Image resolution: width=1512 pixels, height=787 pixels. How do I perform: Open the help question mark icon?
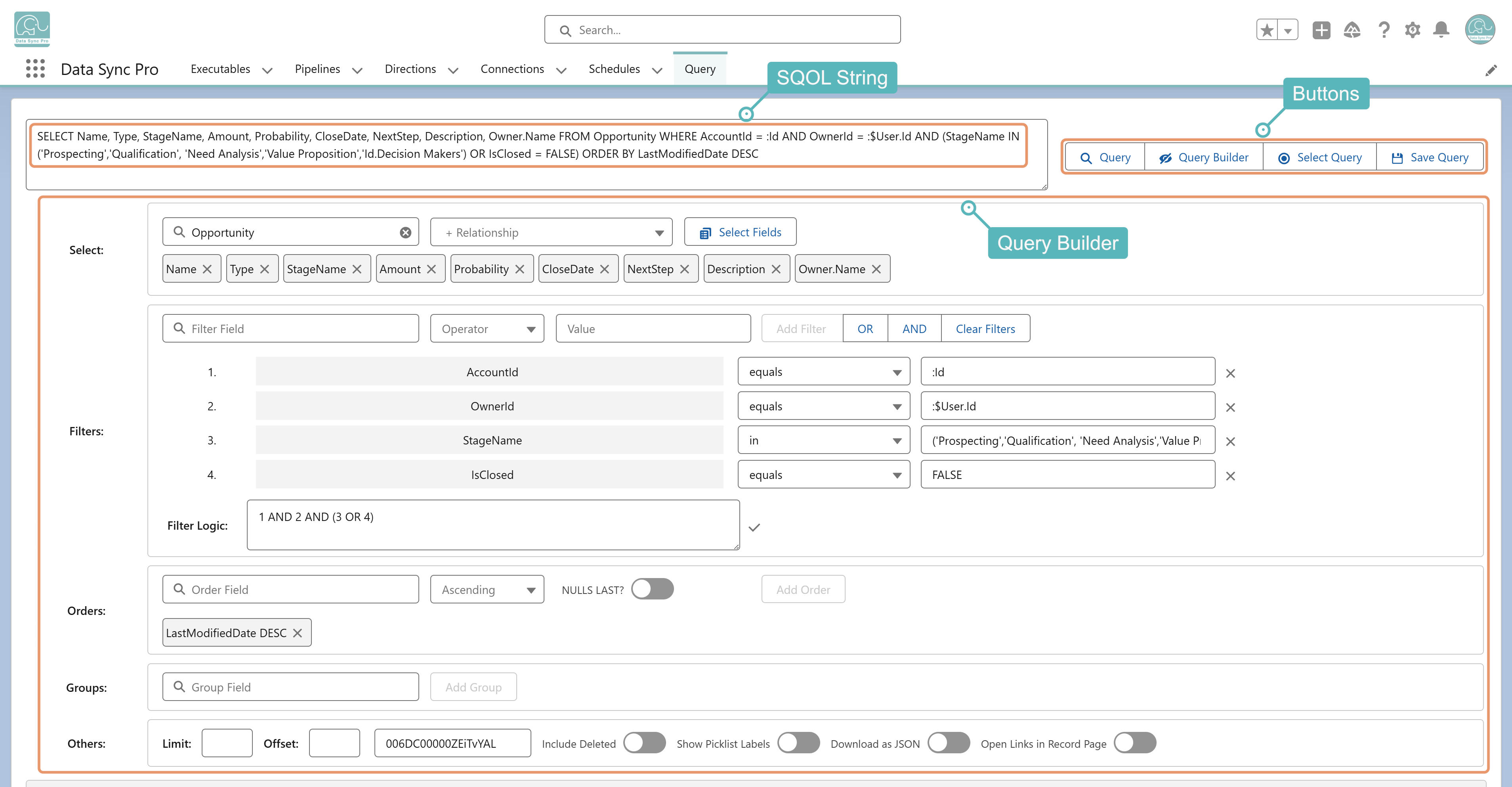(1384, 30)
